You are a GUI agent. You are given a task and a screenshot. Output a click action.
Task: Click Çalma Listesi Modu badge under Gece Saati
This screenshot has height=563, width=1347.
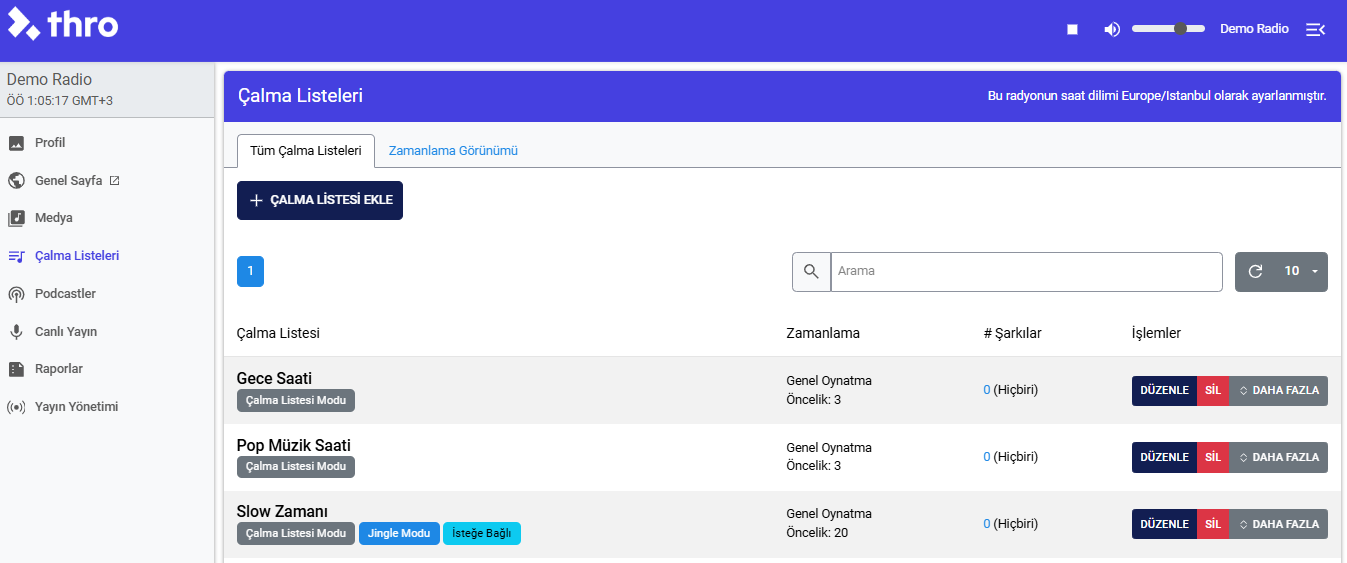pos(296,400)
